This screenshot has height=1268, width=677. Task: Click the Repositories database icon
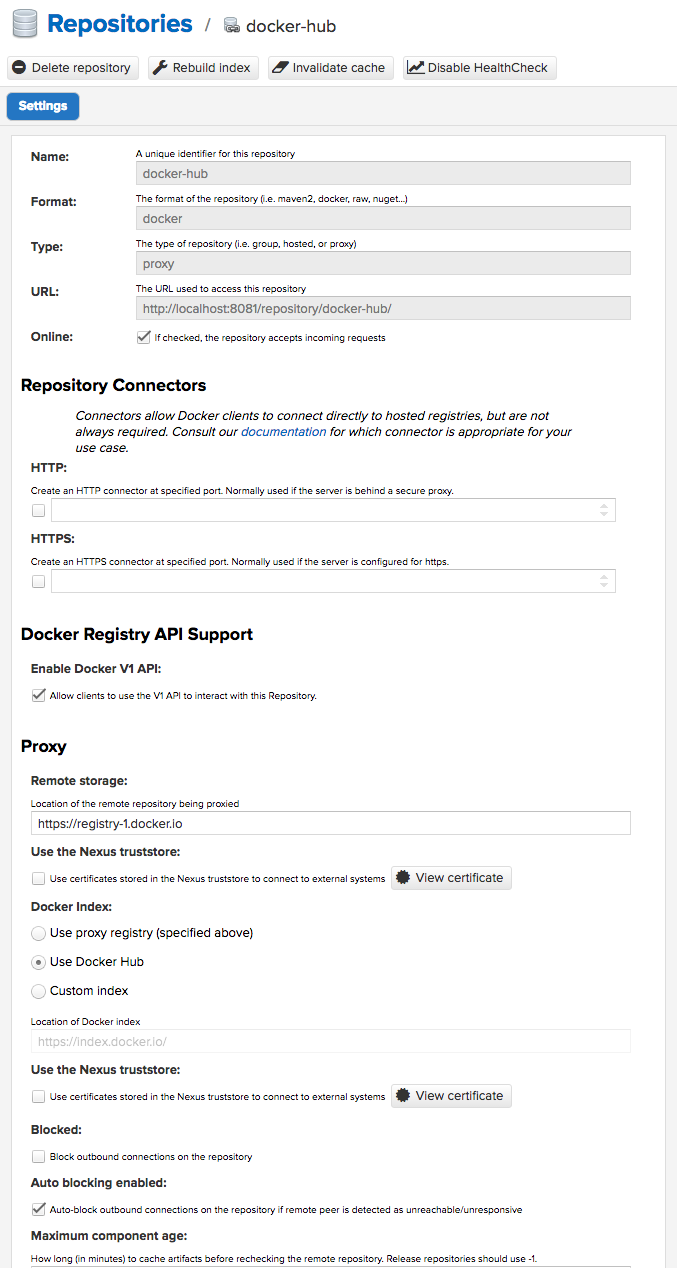point(24,24)
